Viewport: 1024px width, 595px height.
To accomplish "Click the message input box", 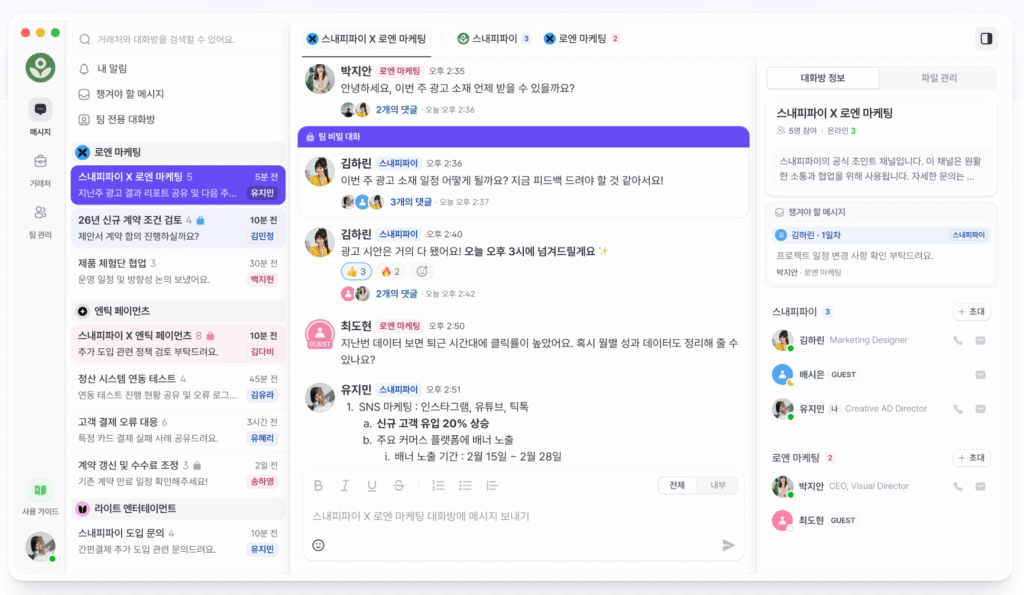I will tap(522, 516).
